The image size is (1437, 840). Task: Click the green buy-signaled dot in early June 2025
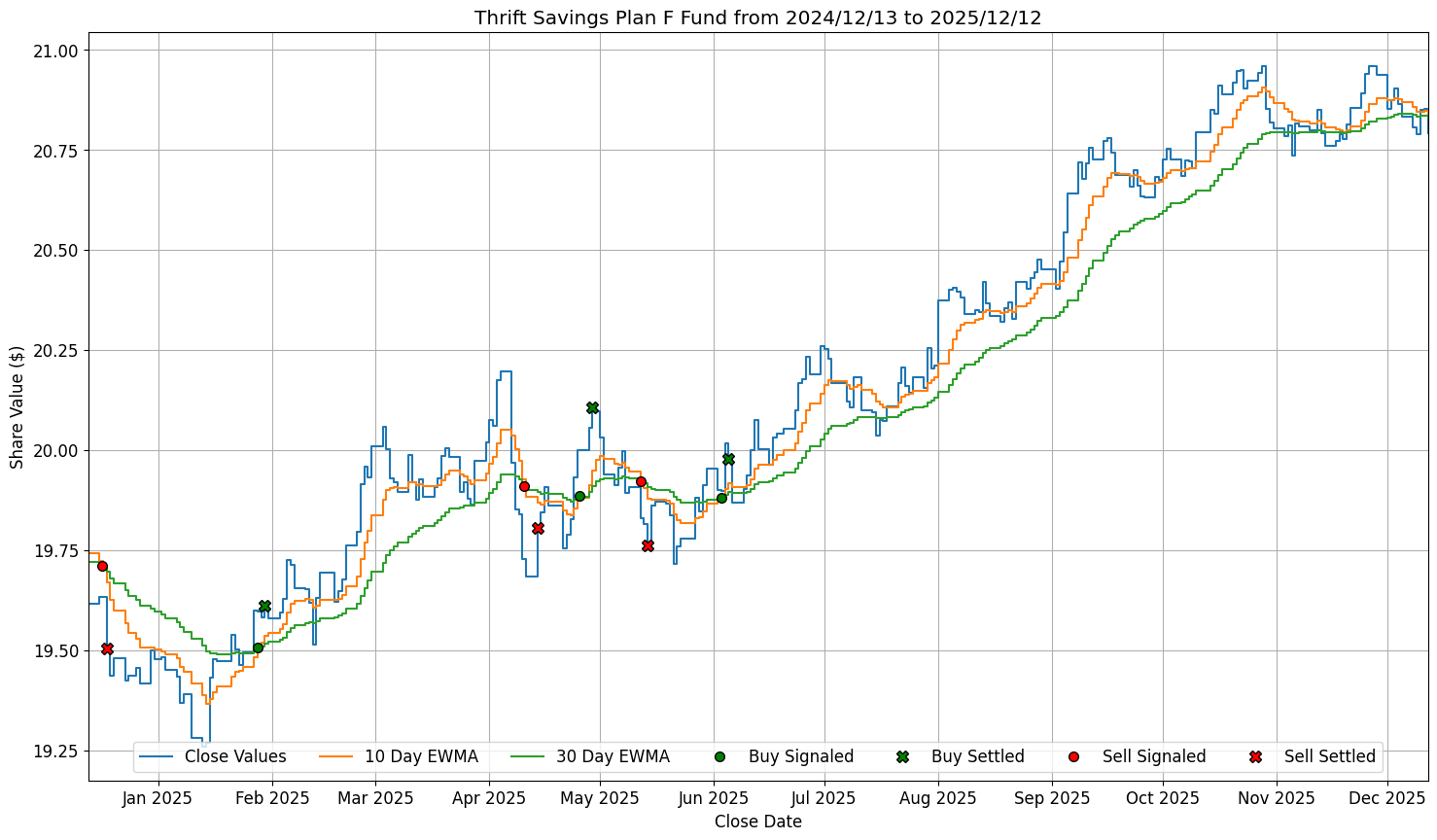pos(721,498)
